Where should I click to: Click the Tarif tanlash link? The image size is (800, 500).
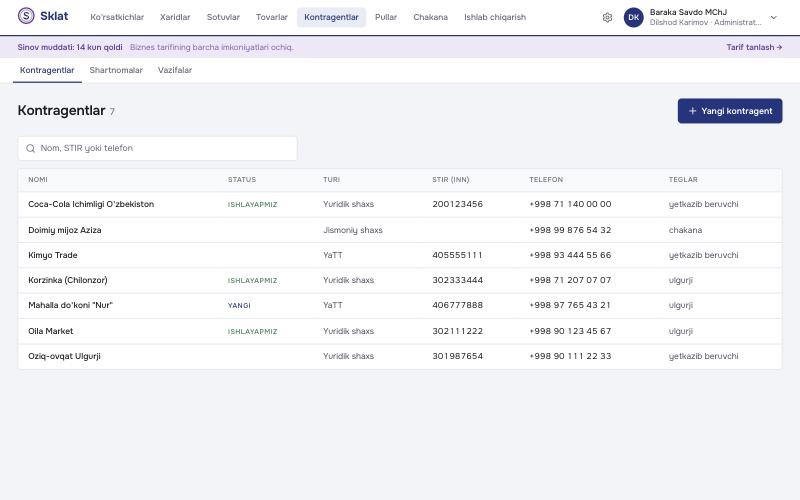(754, 47)
